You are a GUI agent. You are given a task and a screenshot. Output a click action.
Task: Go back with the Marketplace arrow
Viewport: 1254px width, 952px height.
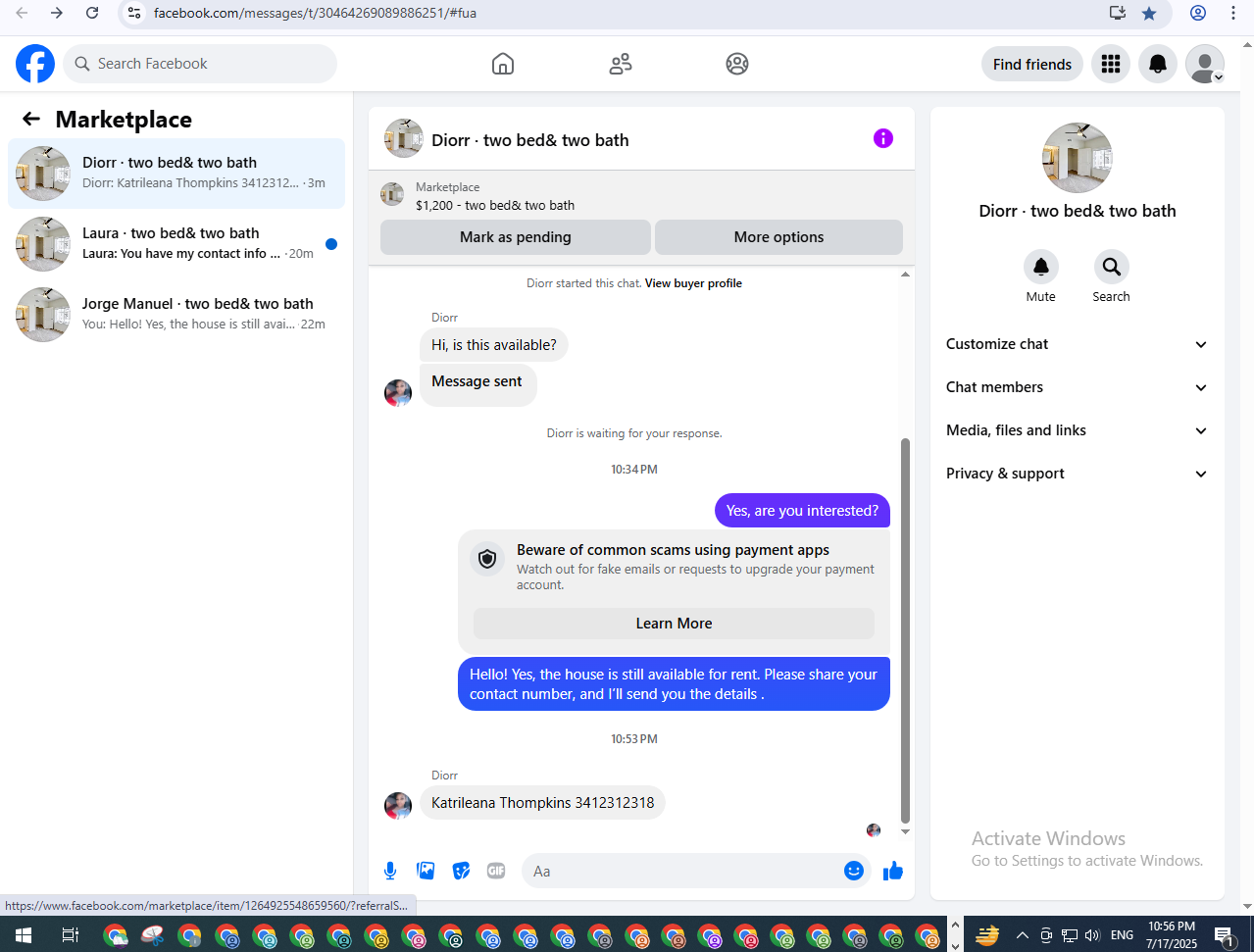point(31,119)
